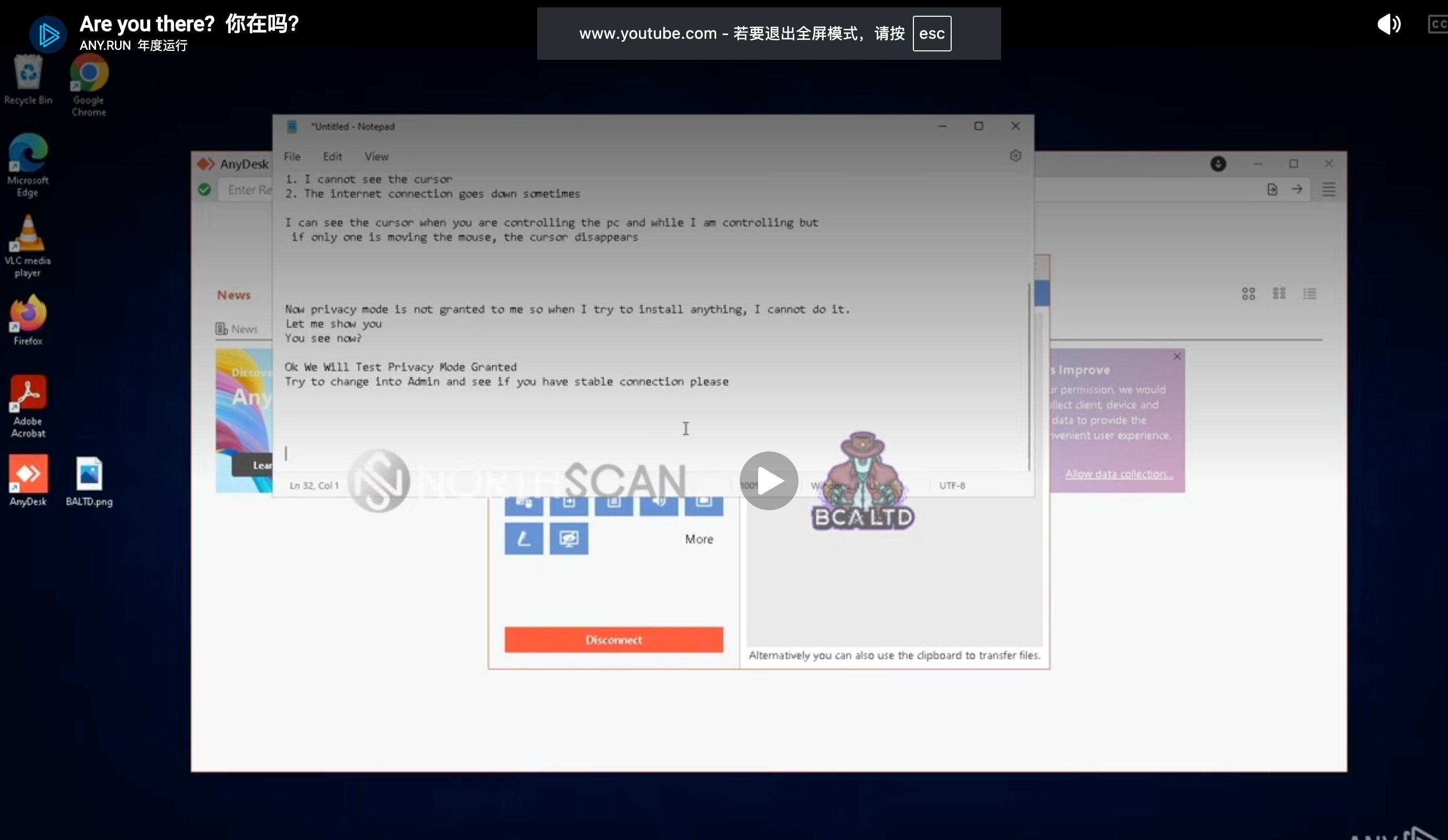Toggle the draw on screen permission
This screenshot has width=1448, height=840.
point(524,539)
